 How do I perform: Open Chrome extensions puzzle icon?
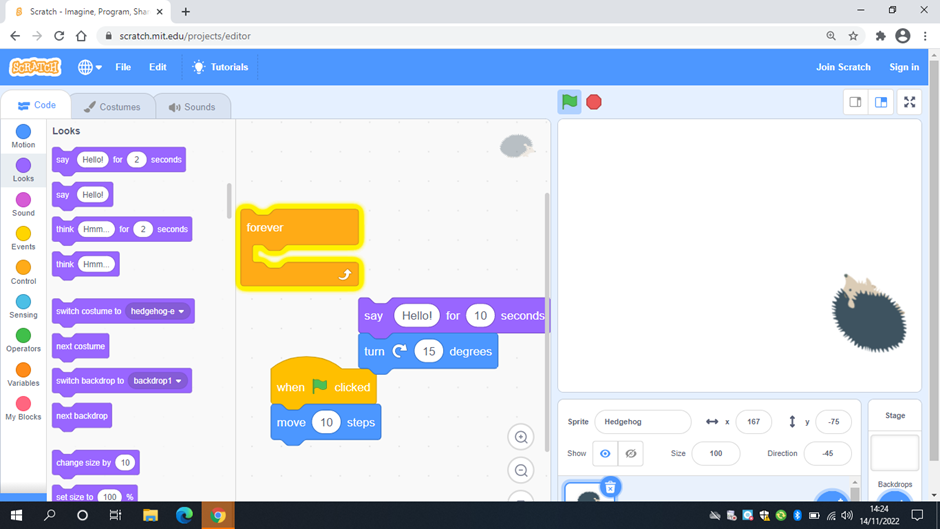[880, 36]
